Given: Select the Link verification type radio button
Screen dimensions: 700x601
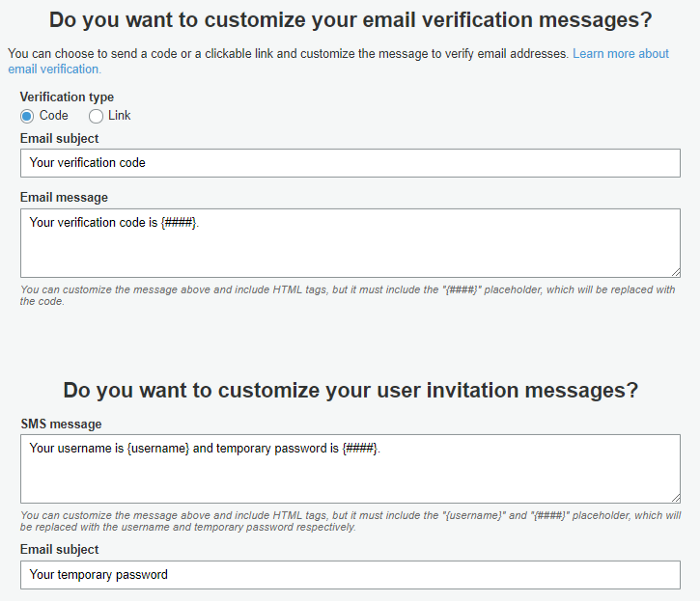Looking at the screenshot, I should tap(96, 116).
